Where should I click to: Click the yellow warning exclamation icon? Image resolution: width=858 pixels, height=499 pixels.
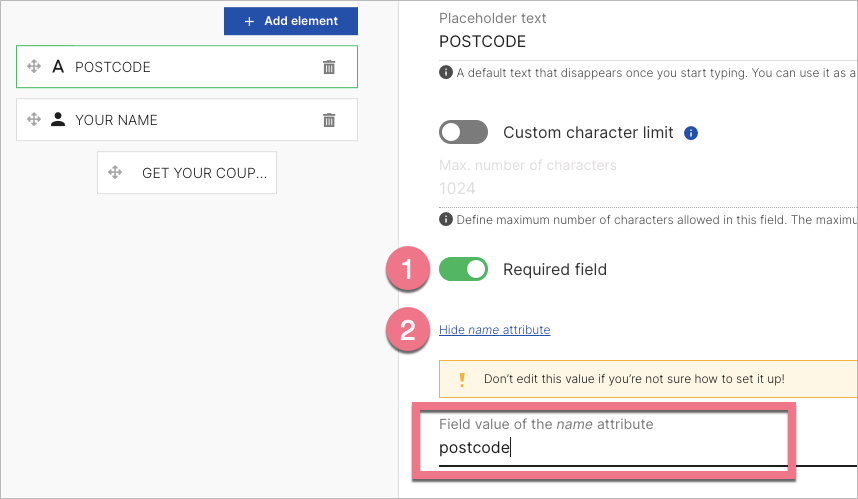462,379
